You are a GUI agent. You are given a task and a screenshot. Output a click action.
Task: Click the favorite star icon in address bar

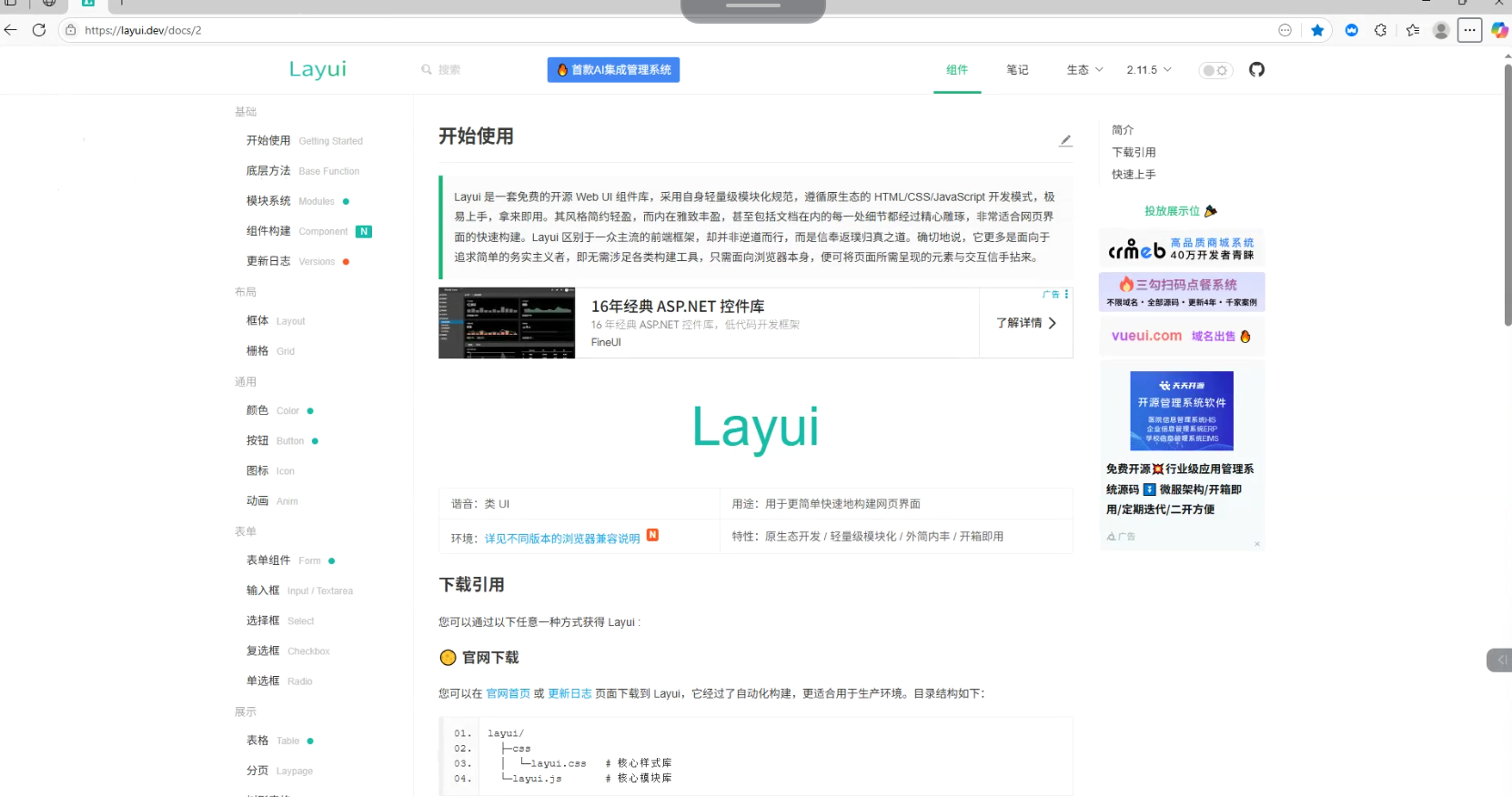(1317, 30)
